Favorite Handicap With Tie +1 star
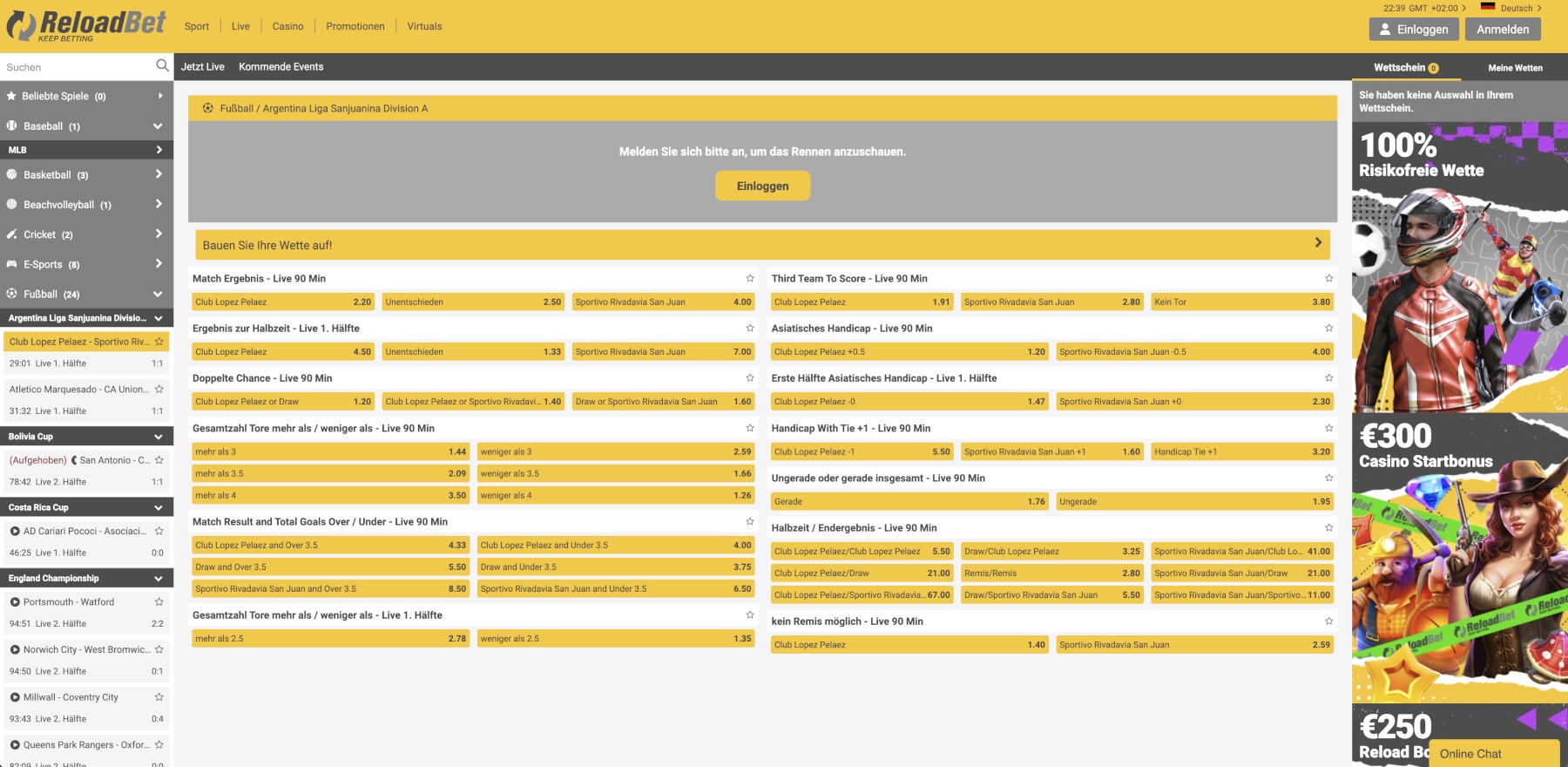 1328,428
